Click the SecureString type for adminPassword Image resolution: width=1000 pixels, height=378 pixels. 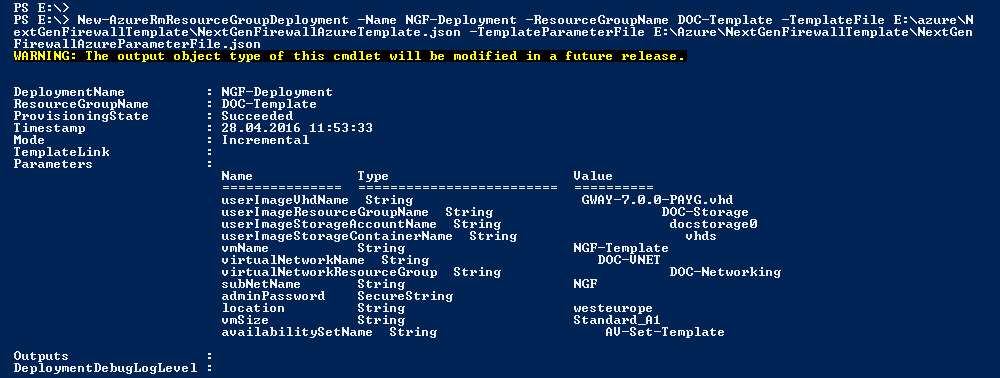404,296
